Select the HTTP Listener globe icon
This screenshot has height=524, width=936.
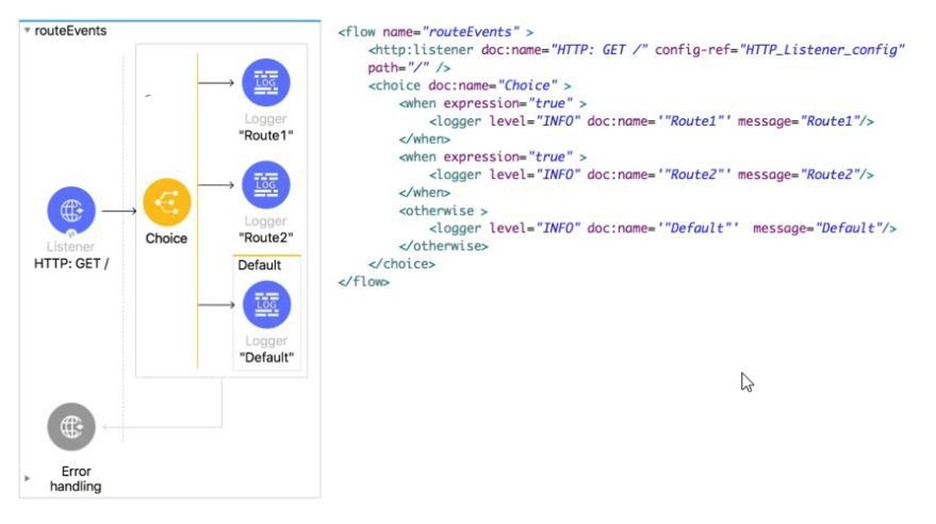(x=72, y=211)
